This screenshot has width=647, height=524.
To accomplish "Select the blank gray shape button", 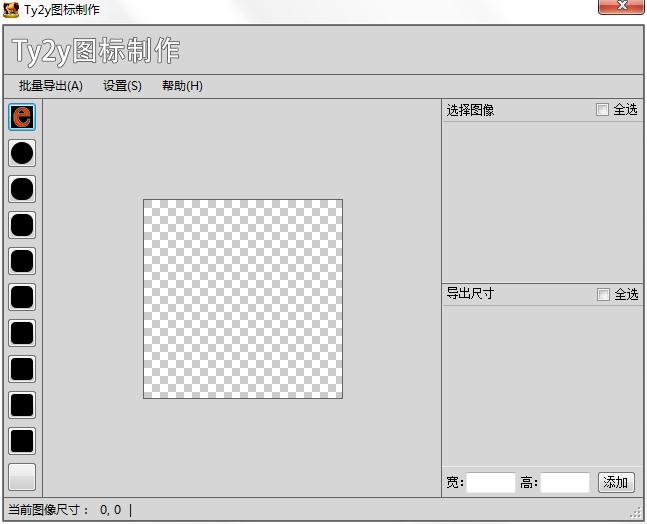I will pyautogui.click(x=22, y=477).
